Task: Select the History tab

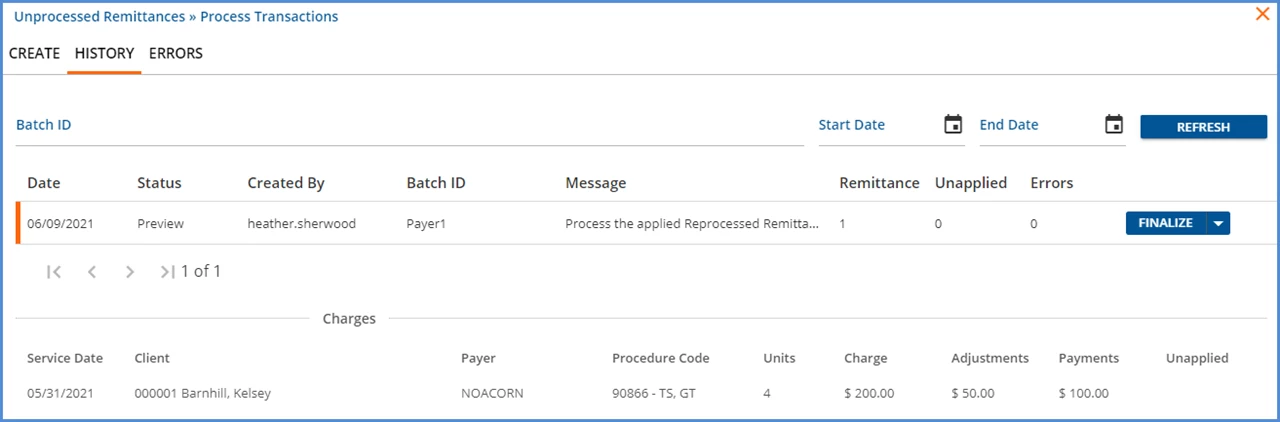Action: (x=104, y=53)
